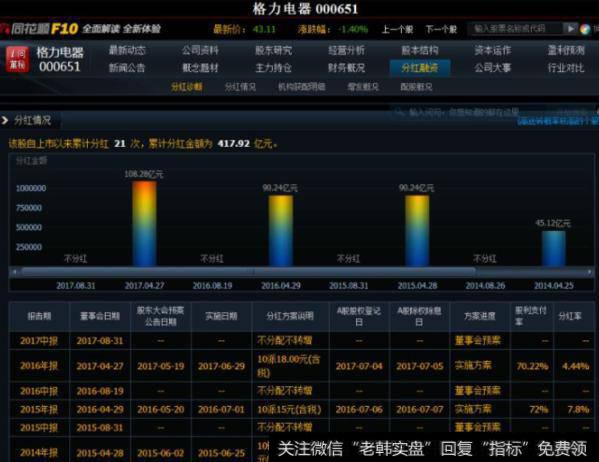599x462 pixels.
Task: Click the 实施日期 column header
Action: (221, 316)
